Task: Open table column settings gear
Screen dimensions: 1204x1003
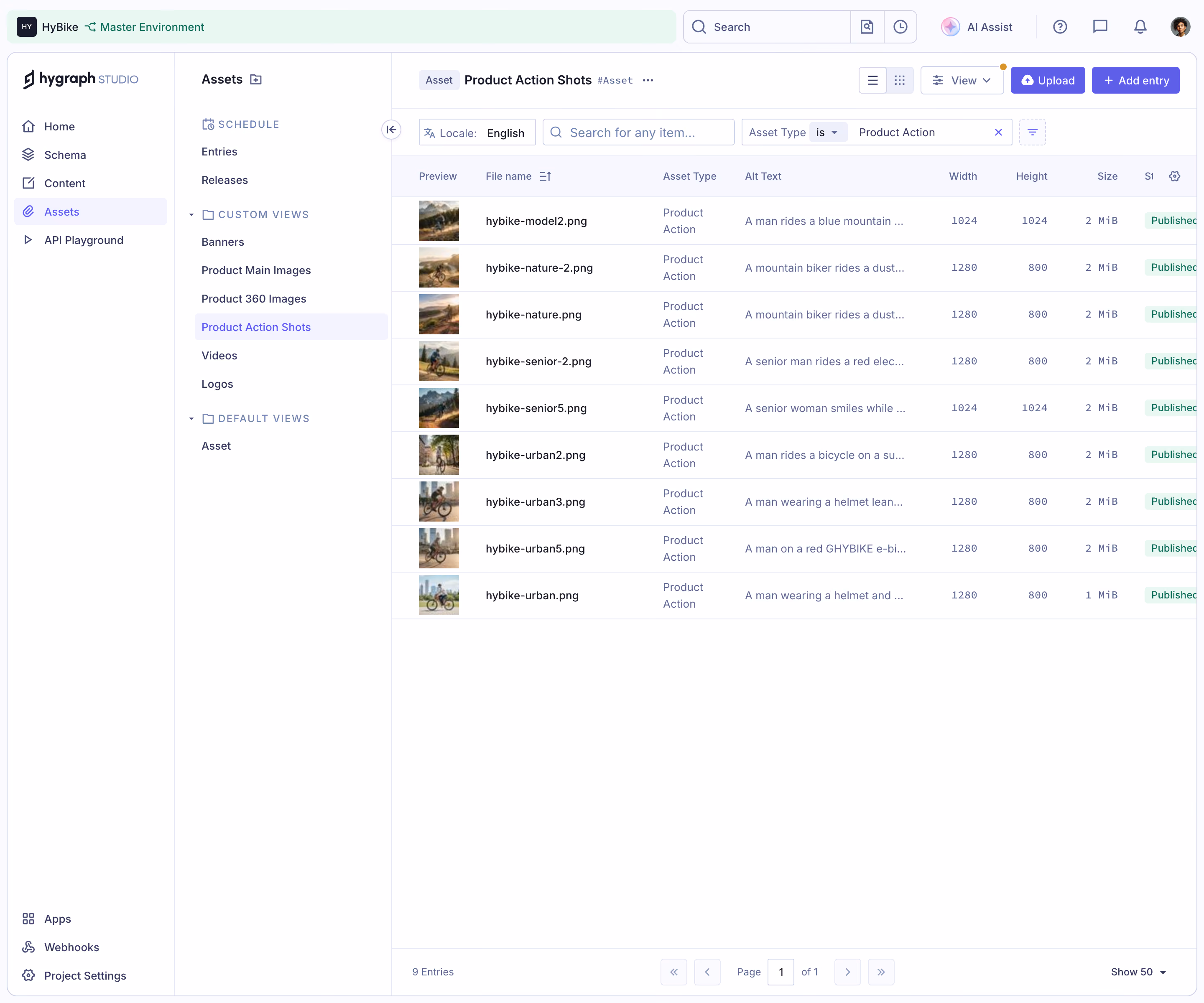Action: (x=1174, y=176)
